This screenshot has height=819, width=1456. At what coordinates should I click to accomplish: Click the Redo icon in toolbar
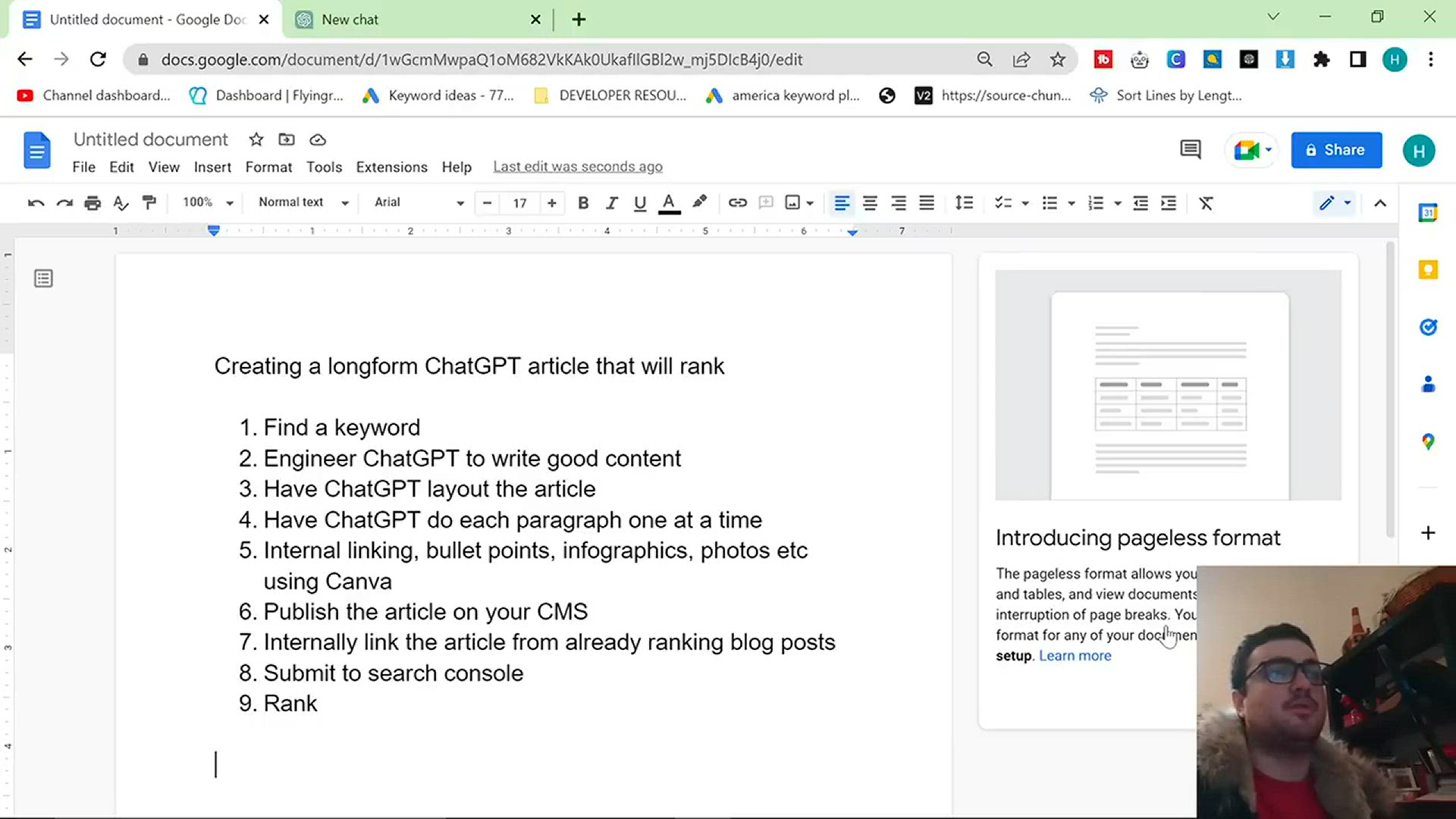coord(64,202)
